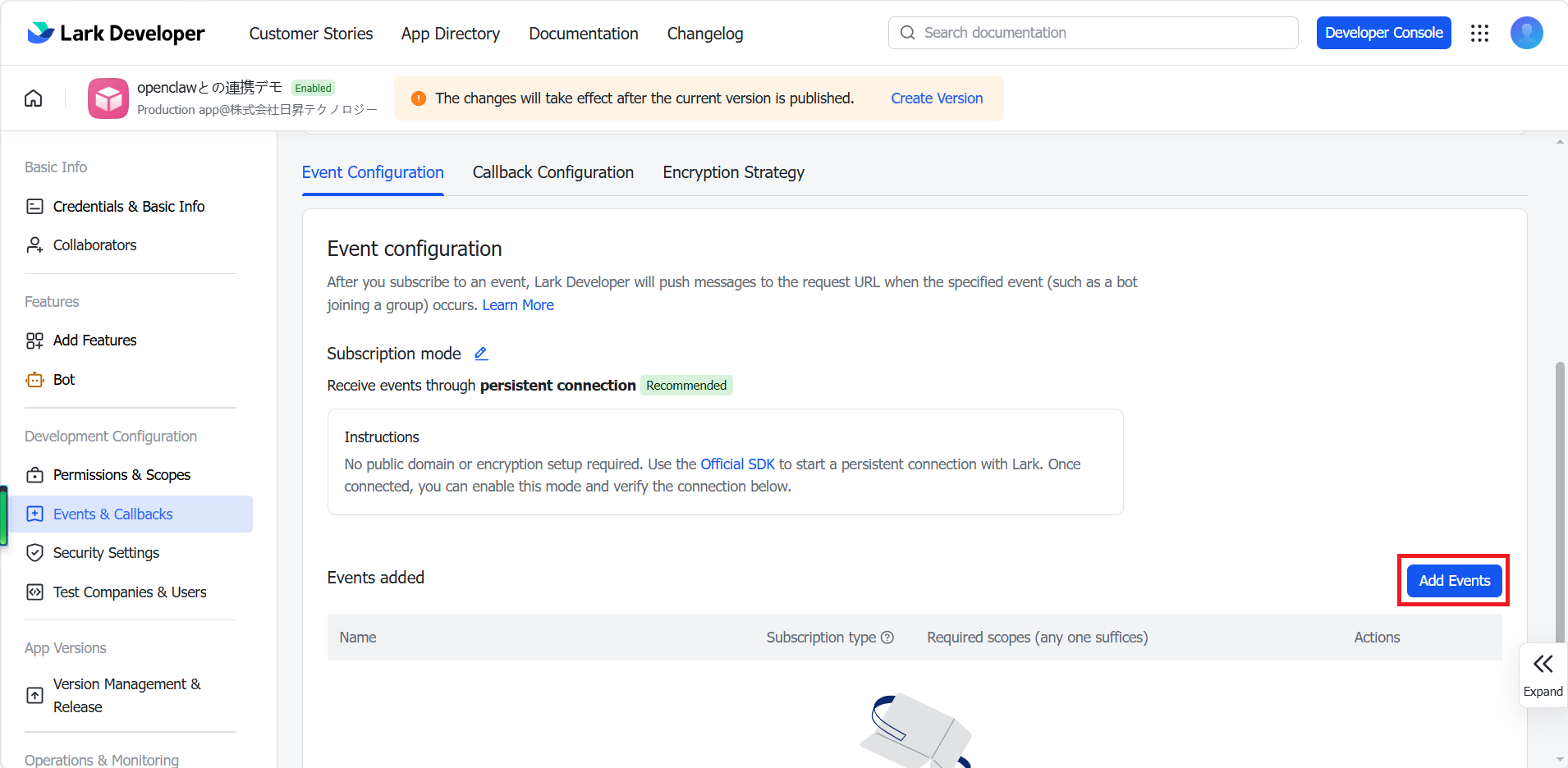This screenshot has width=1568, height=768.
Task: Click the Create Version link
Action: click(x=937, y=98)
